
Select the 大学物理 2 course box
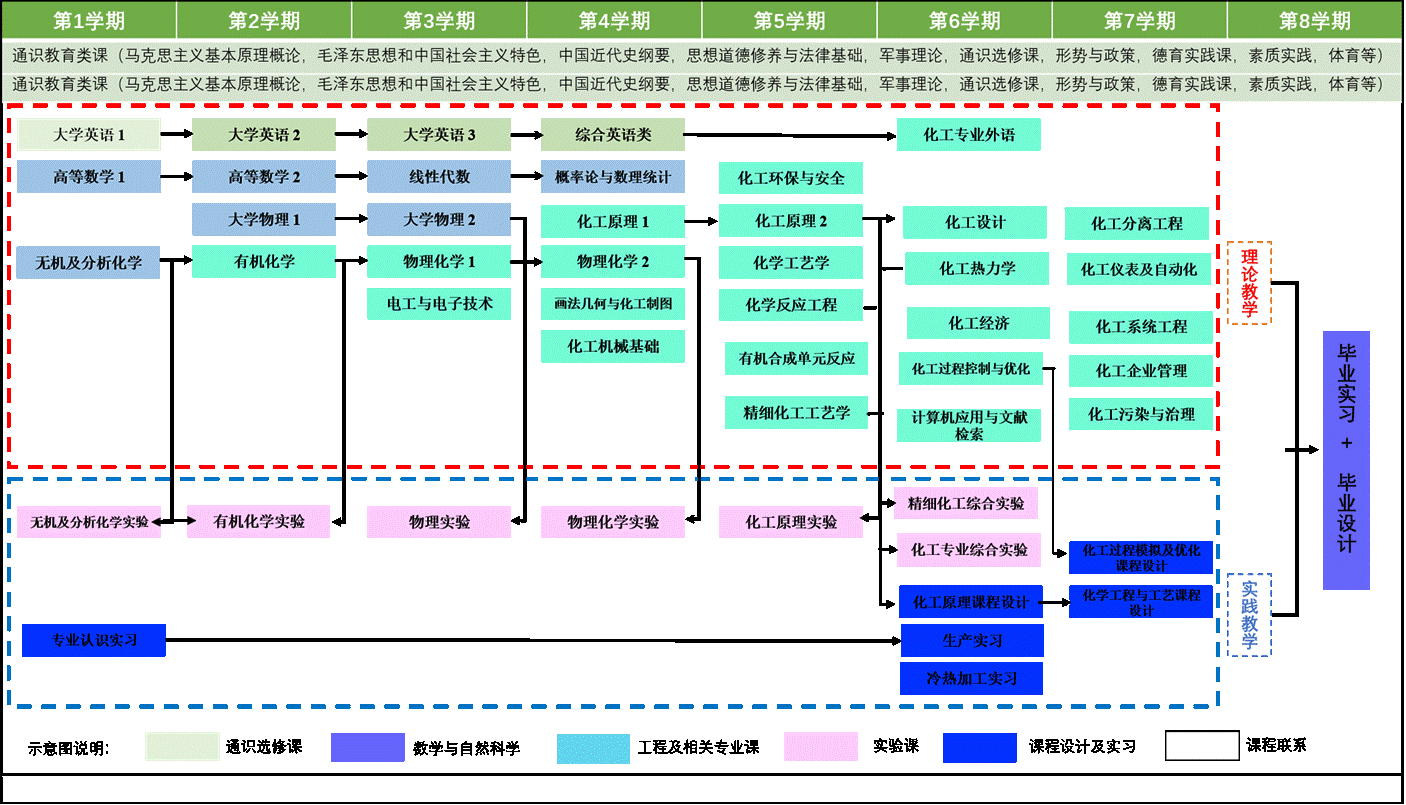click(x=439, y=219)
